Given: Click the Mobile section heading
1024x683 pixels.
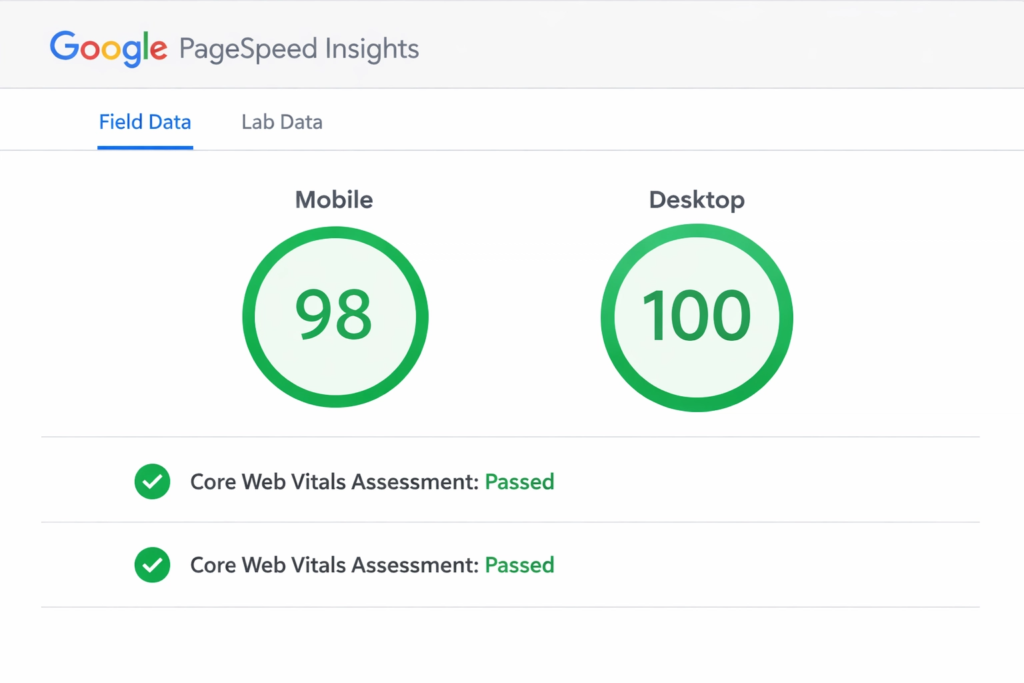Looking at the screenshot, I should 333,199.
